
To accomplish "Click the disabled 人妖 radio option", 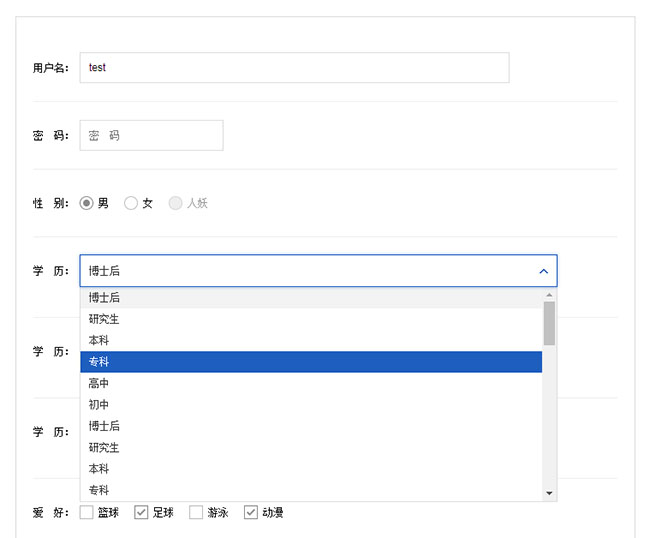I will coord(176,203).
